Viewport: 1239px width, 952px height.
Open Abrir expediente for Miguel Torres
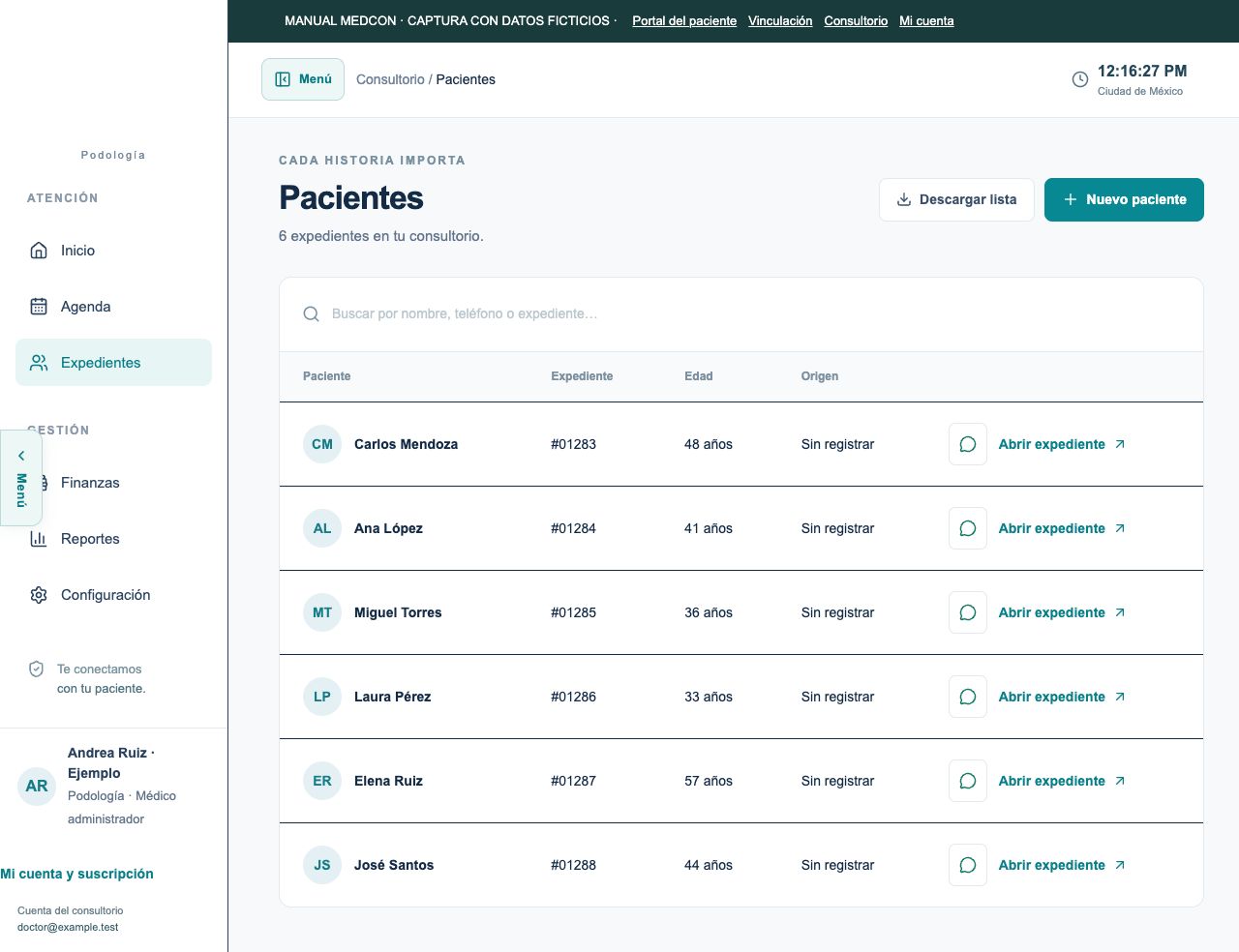(1062, 612)
